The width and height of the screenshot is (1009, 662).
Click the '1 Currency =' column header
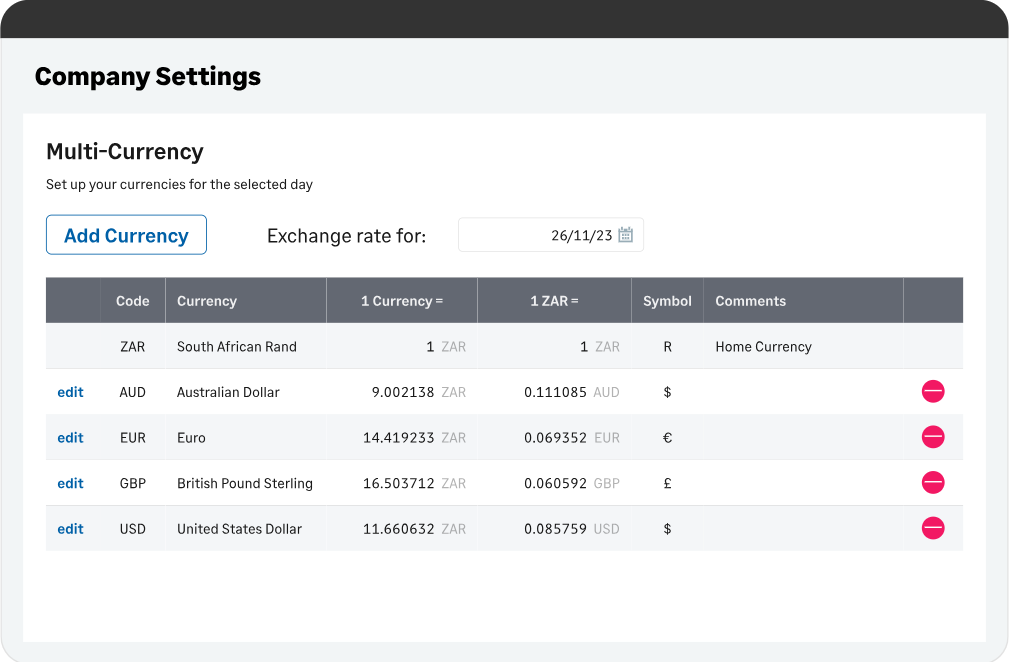[402, 300]
